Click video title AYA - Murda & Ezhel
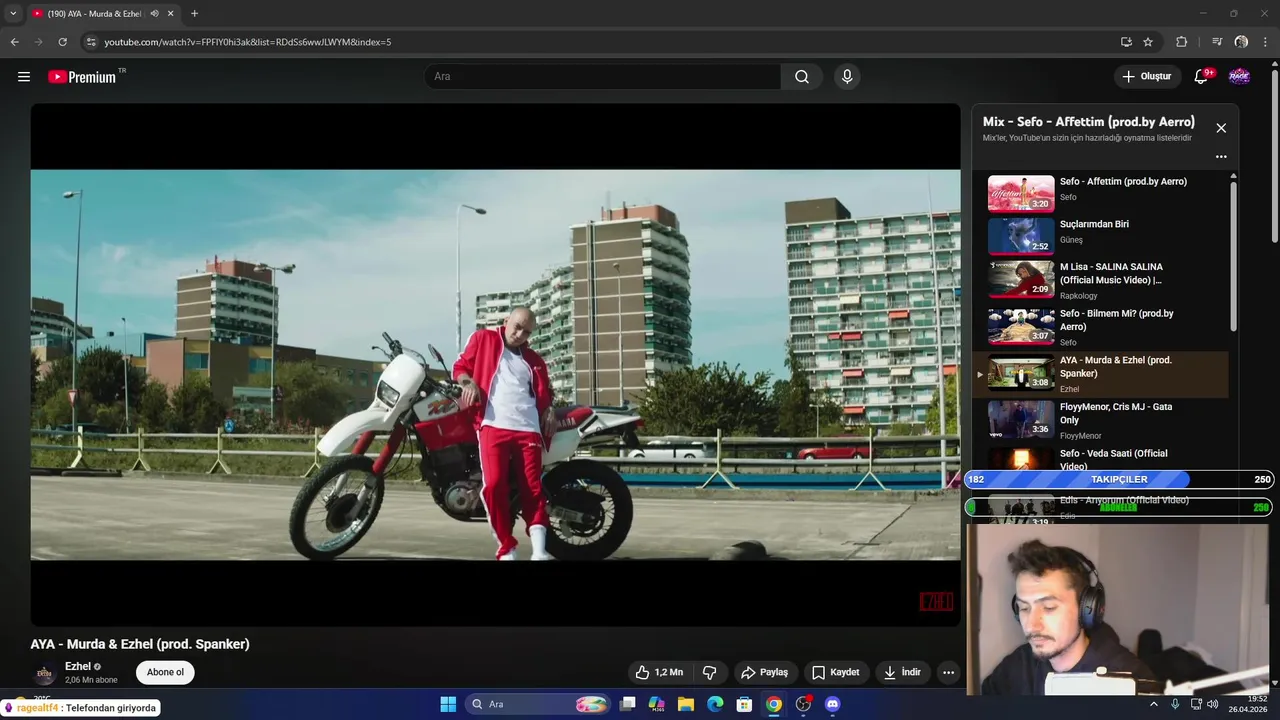This screenshot has width=1280, height=720. [x=140, y=644]
